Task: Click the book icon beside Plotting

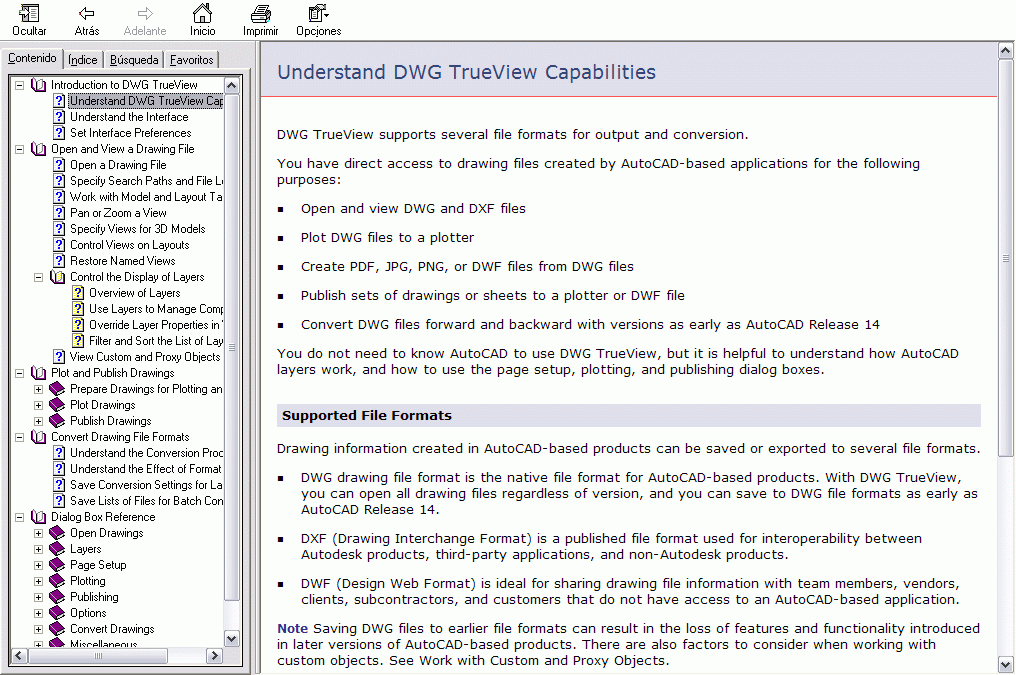Action: (58, 581)
